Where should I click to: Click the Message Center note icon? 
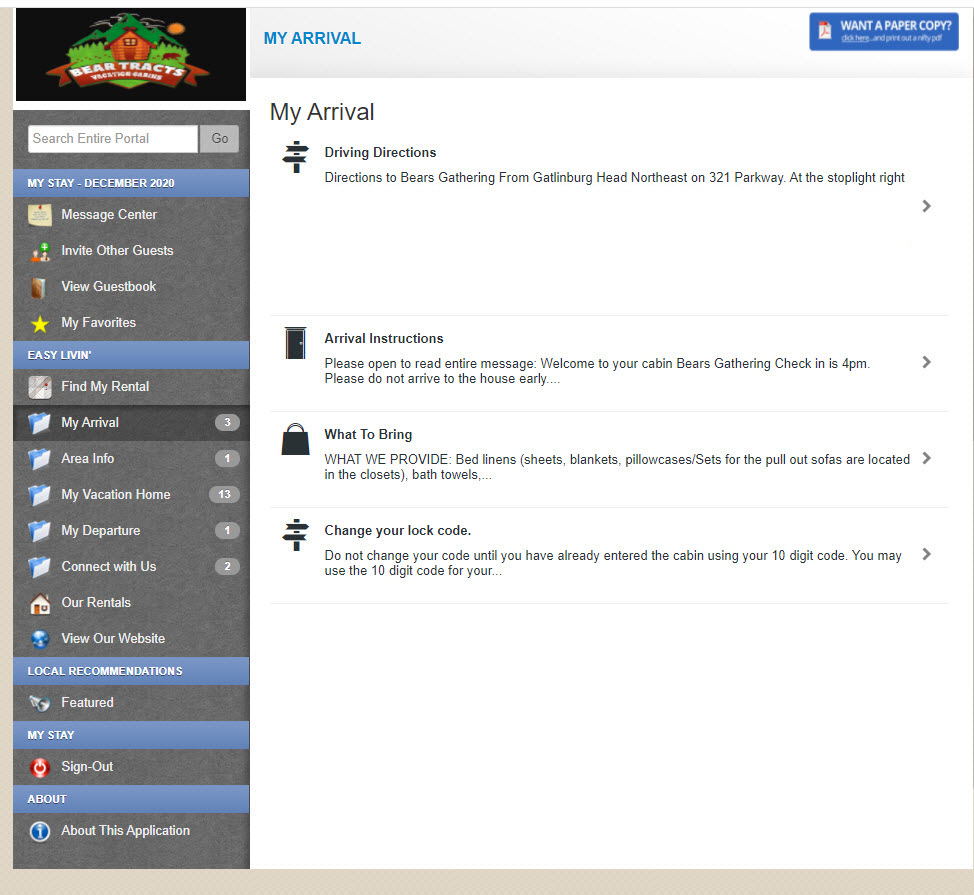(40, 215)
